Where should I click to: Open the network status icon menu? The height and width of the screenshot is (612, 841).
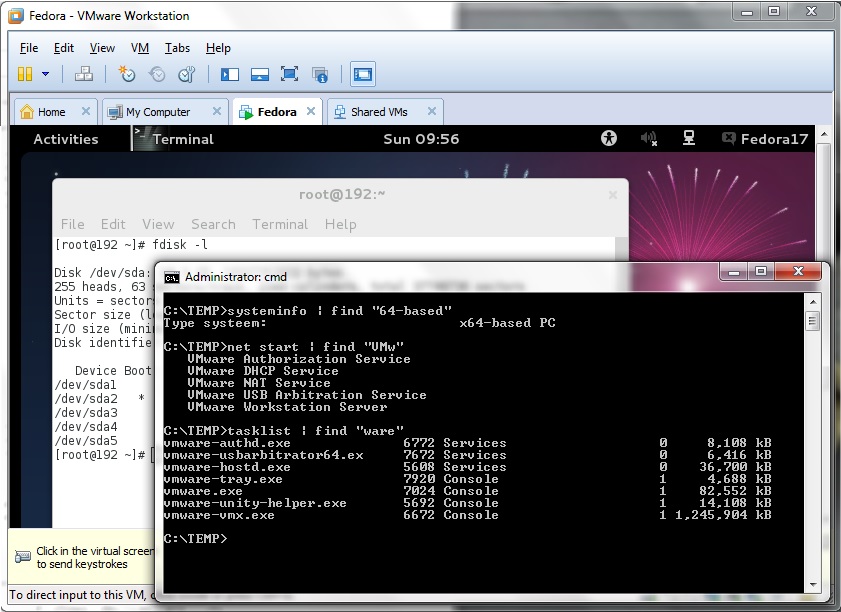coord(688,139)
